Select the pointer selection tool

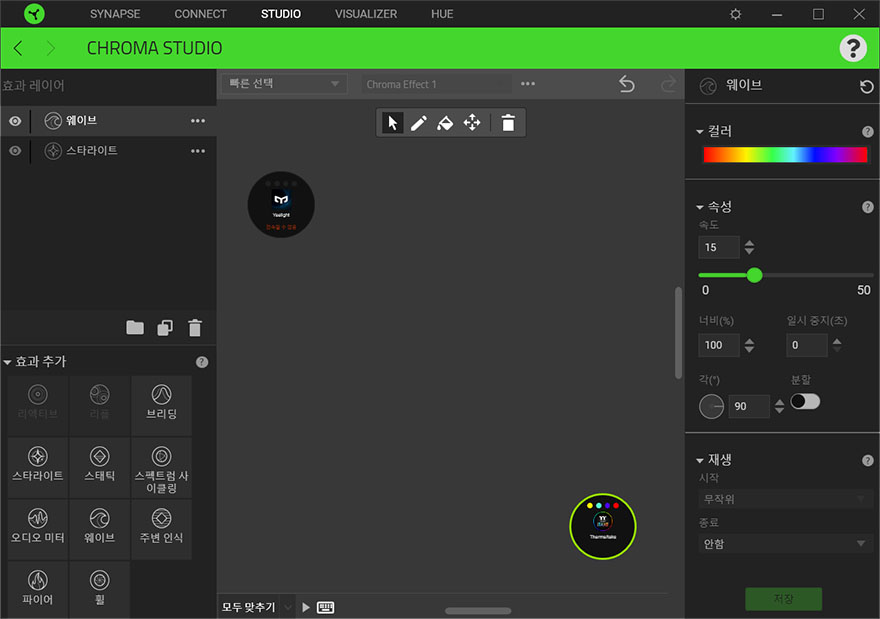[392, 122]
